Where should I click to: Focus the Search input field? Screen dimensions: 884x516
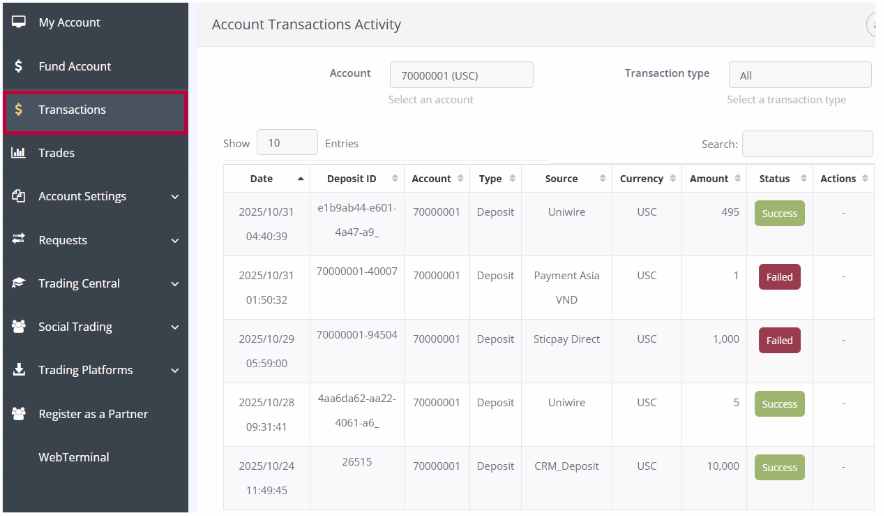tap(806, 144)
